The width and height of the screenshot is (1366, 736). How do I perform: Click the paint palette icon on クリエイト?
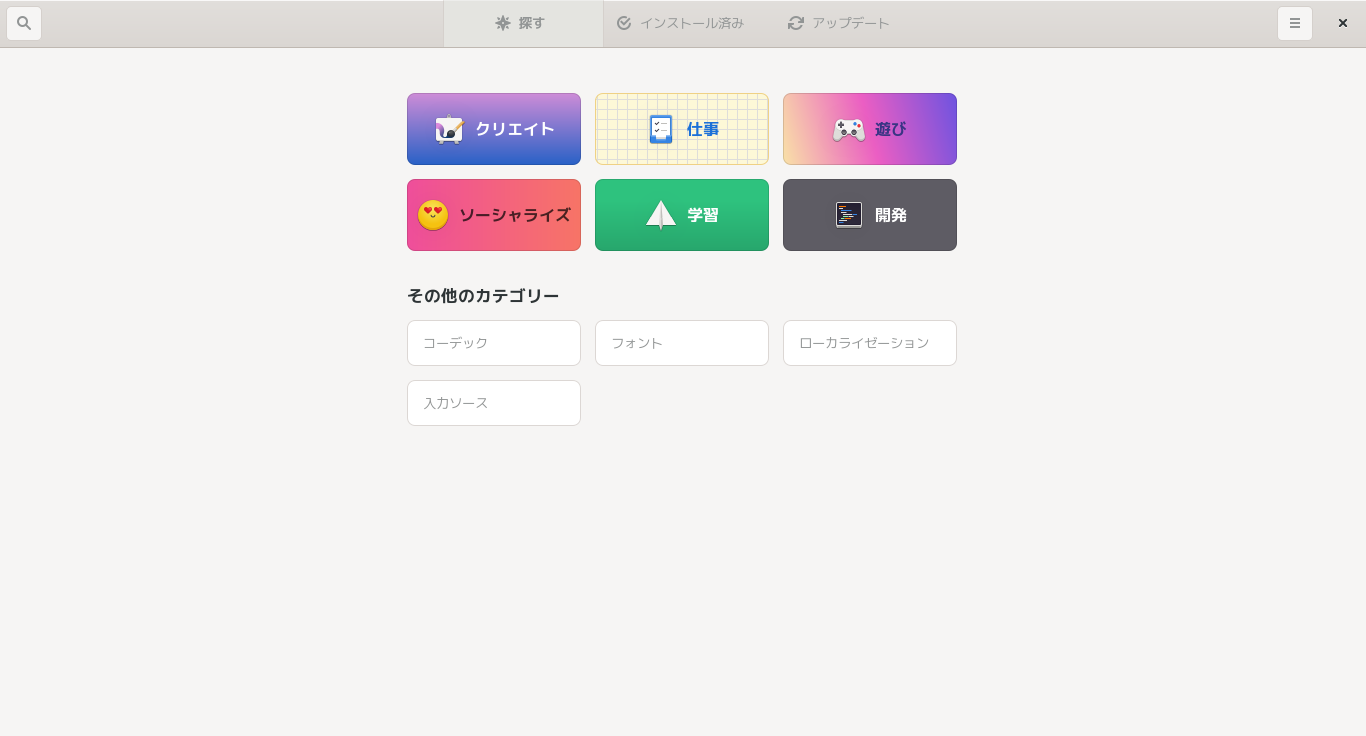[x=450, y=129]
